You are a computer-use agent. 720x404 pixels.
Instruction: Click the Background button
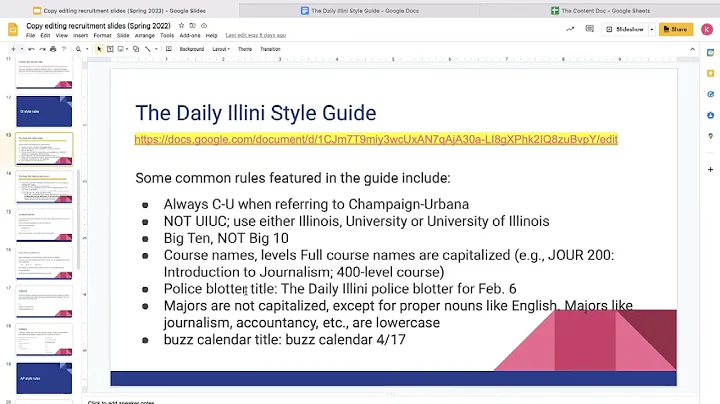click(x=191, y=49)
